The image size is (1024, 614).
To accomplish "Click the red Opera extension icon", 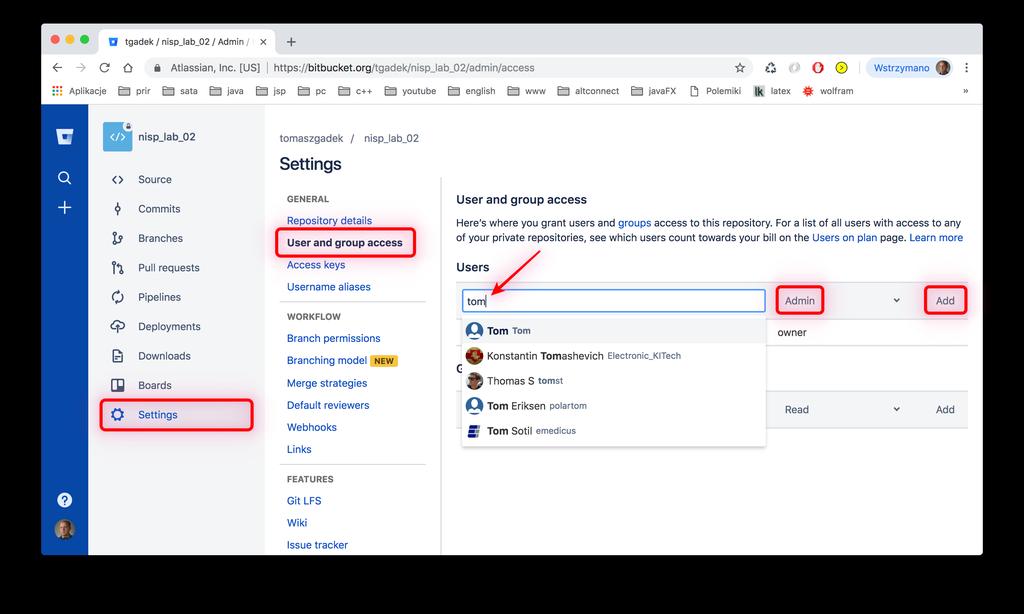I will click(x=818, y=67).
